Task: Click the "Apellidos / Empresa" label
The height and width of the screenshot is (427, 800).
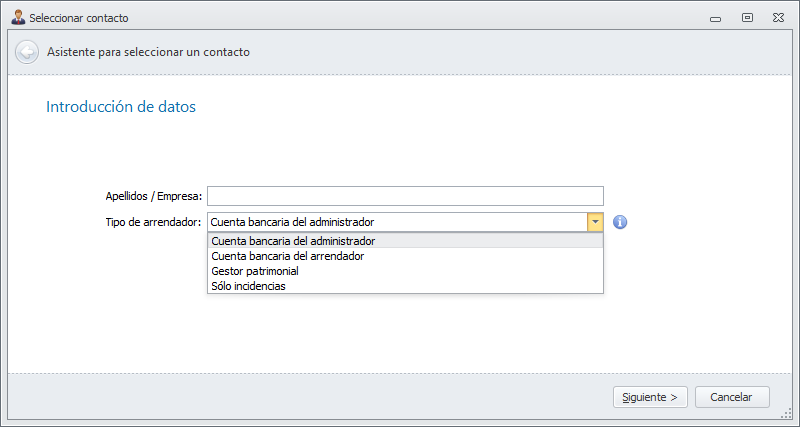Action: pyautogui.click(x=153, y=196)
